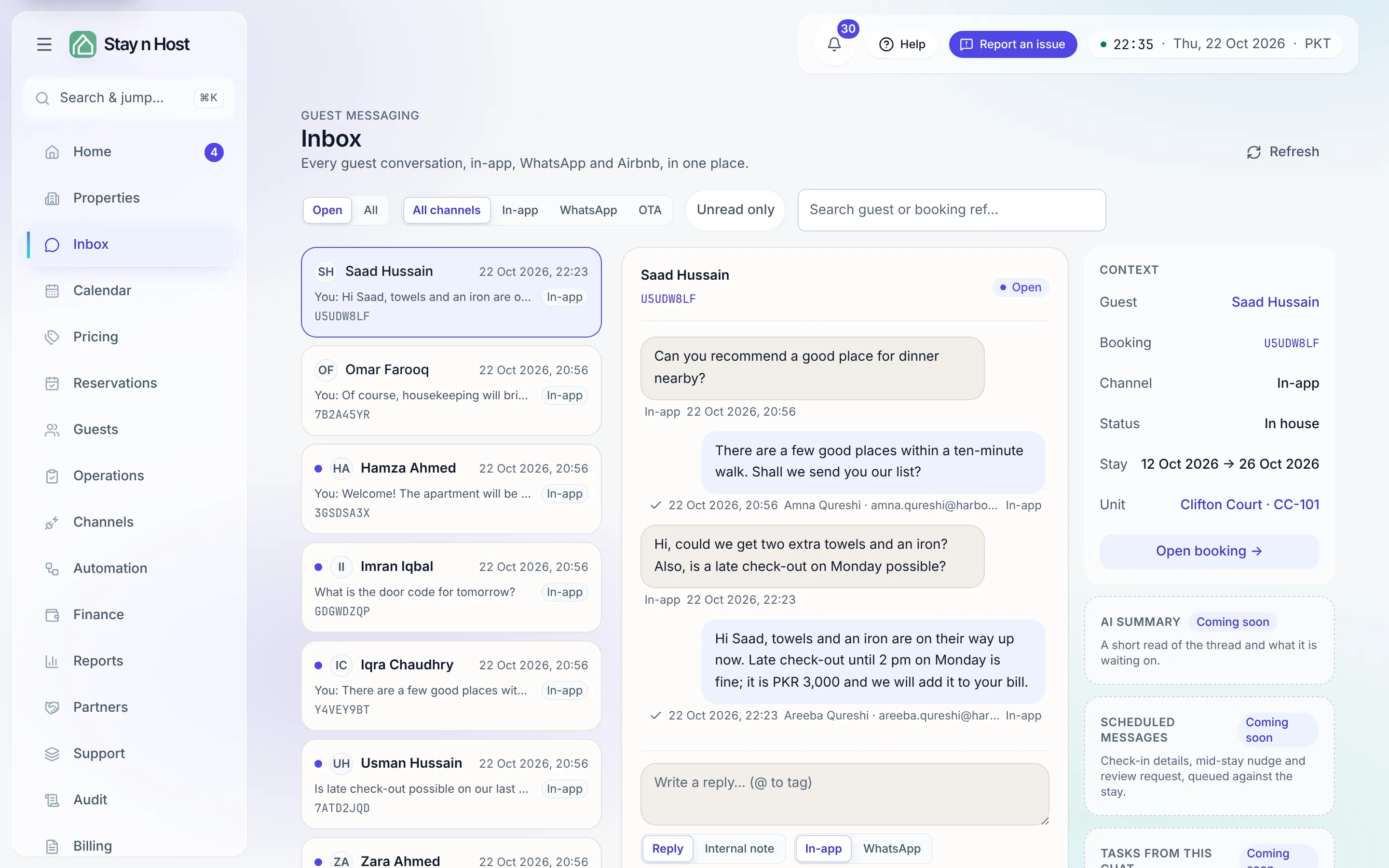Click the search magnifier icon in sidebar
1389x868 pixels.
(x=42, y=99)
